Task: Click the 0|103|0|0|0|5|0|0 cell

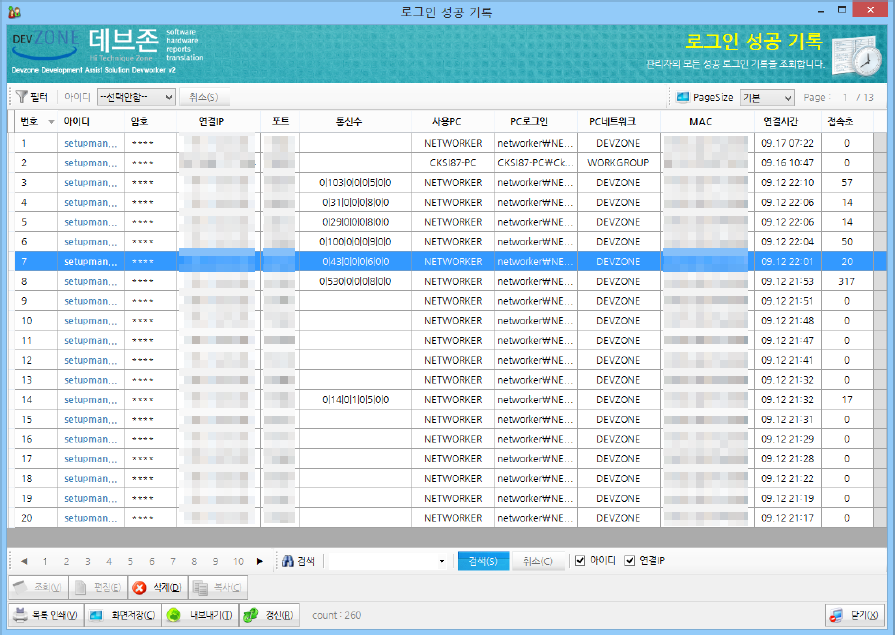Action: point(355,183)
